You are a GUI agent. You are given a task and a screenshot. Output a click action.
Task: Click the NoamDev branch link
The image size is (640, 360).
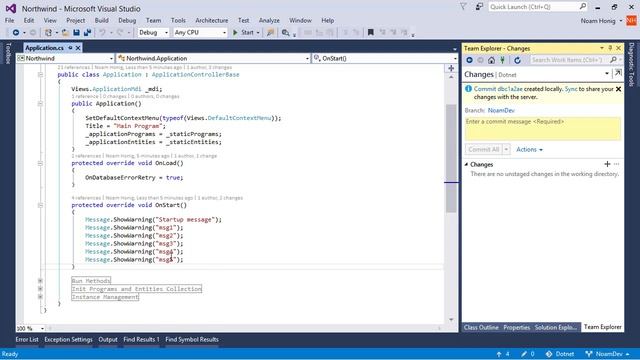click(x=501, y=110)
